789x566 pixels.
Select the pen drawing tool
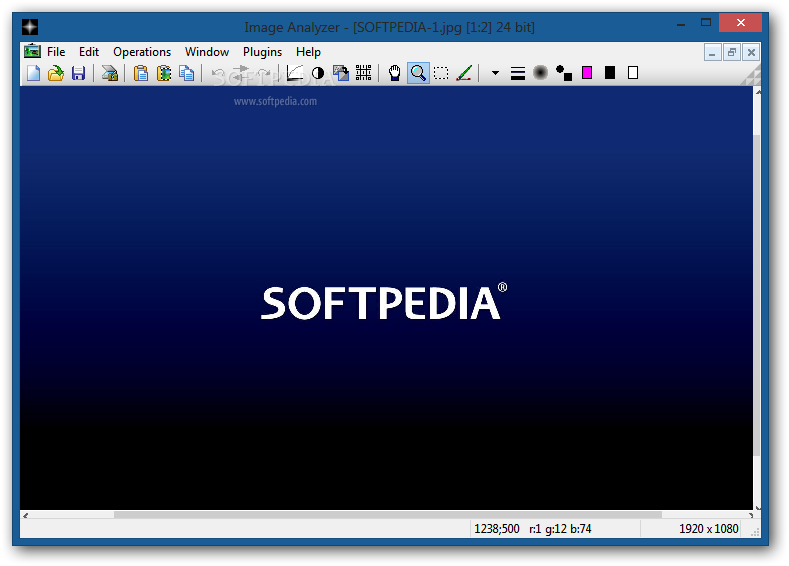click(x=464, y=73)
